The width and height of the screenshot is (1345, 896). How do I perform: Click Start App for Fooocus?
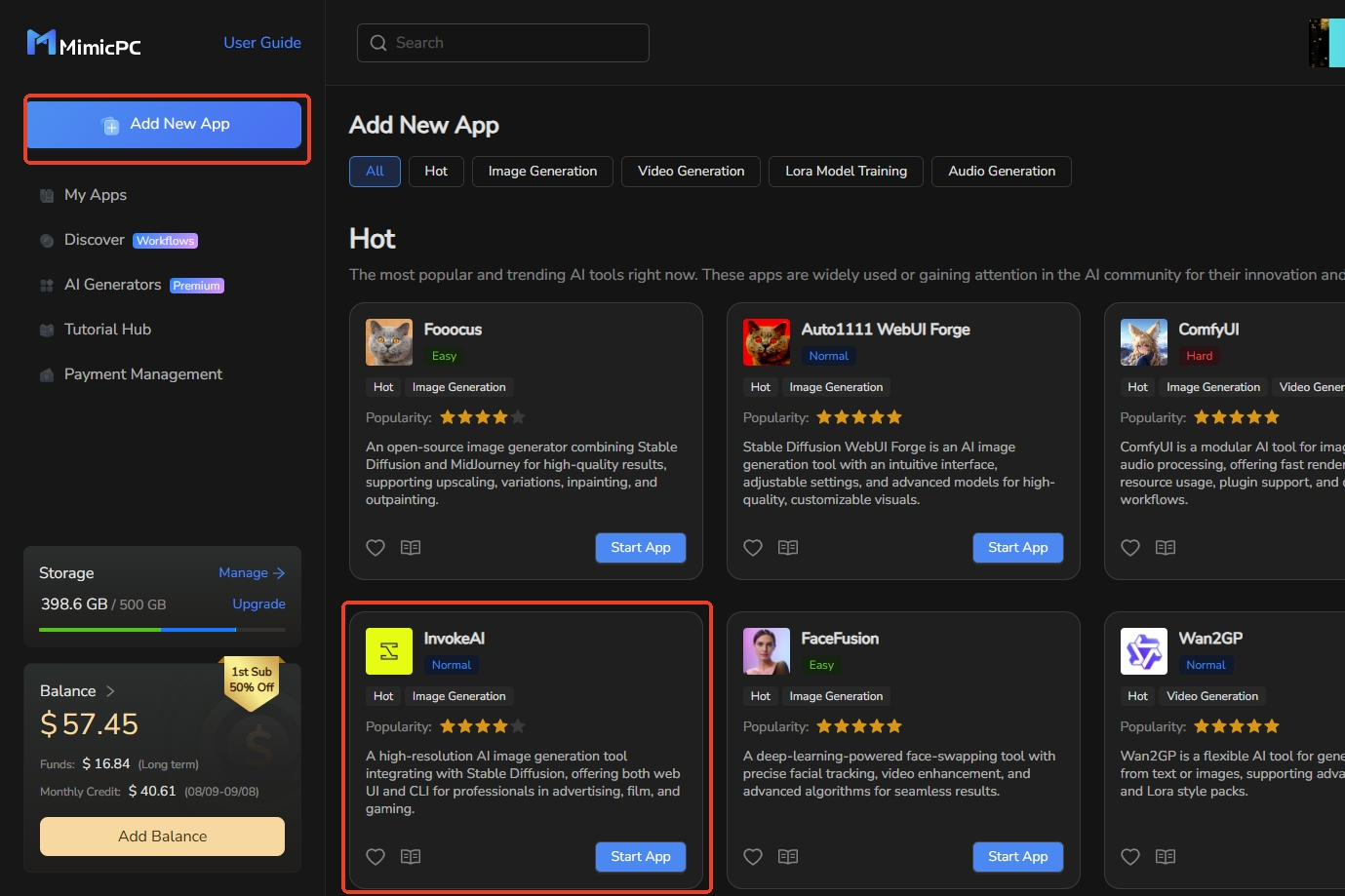tap(641, 548)
